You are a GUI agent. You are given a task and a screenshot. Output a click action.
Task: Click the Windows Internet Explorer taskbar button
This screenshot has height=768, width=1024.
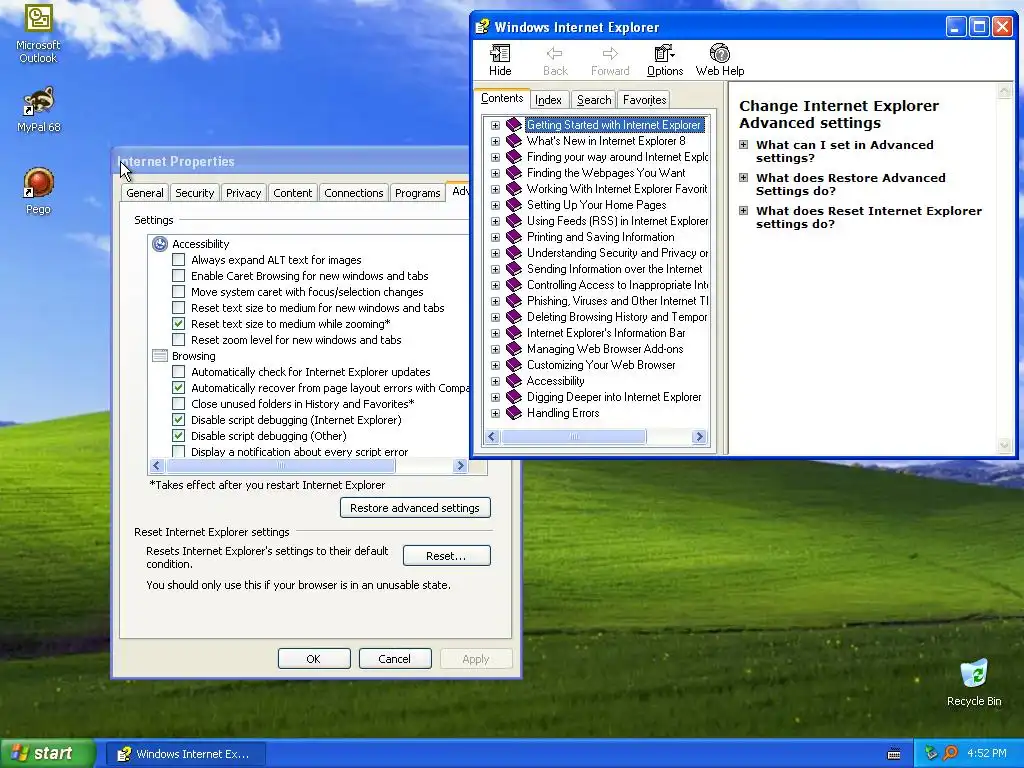tap(186, 754)
